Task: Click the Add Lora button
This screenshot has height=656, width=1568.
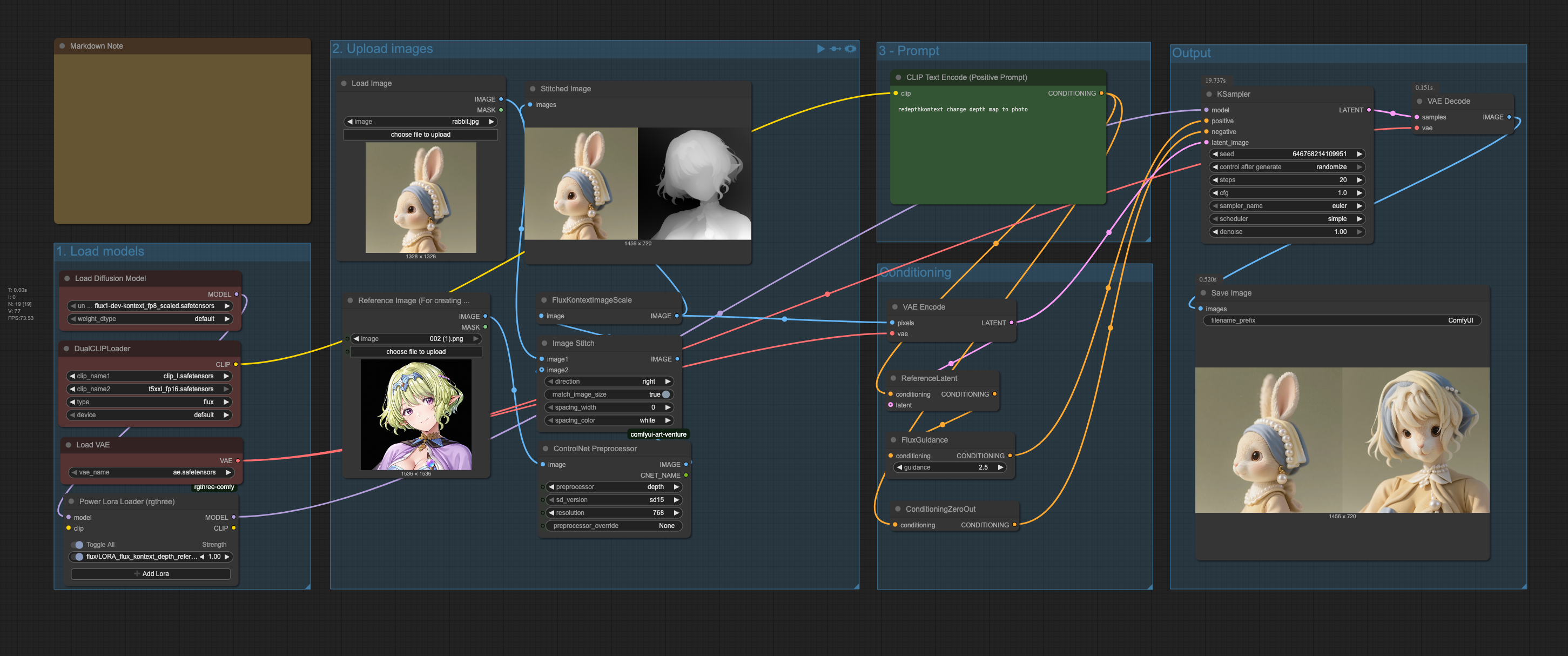Action: point(151,574)
